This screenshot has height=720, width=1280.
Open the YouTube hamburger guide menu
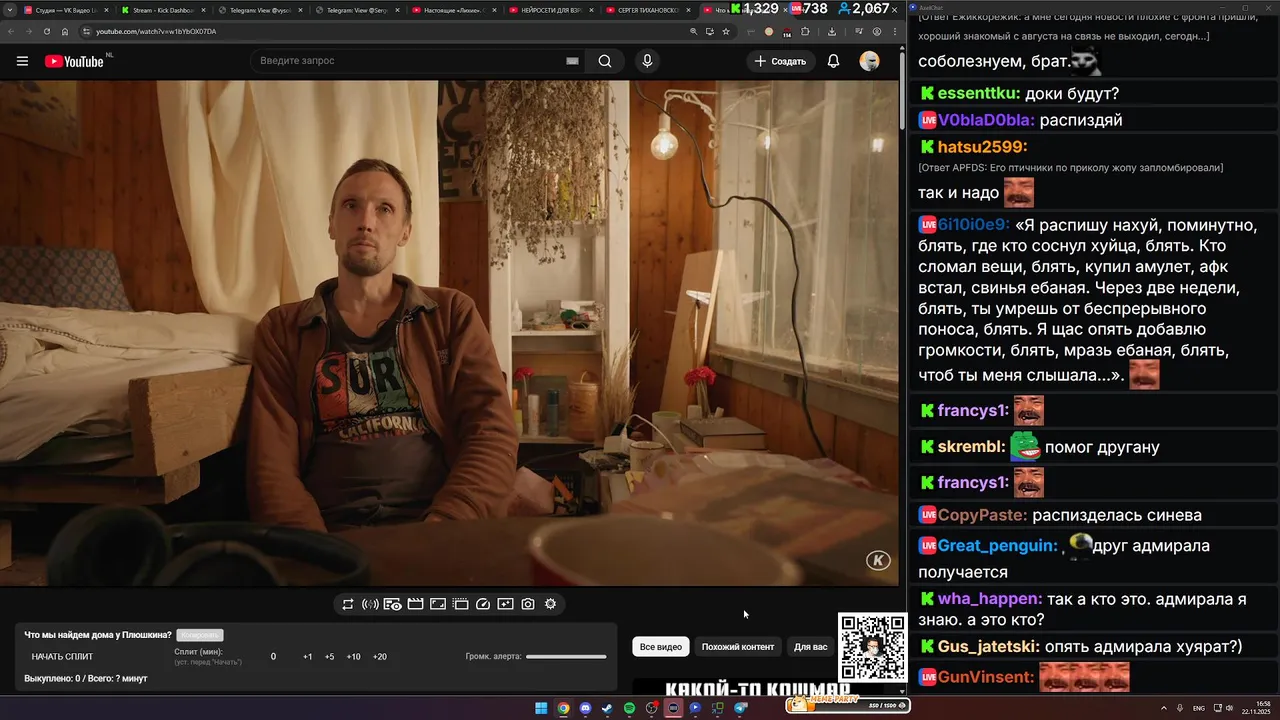point(22,61)
